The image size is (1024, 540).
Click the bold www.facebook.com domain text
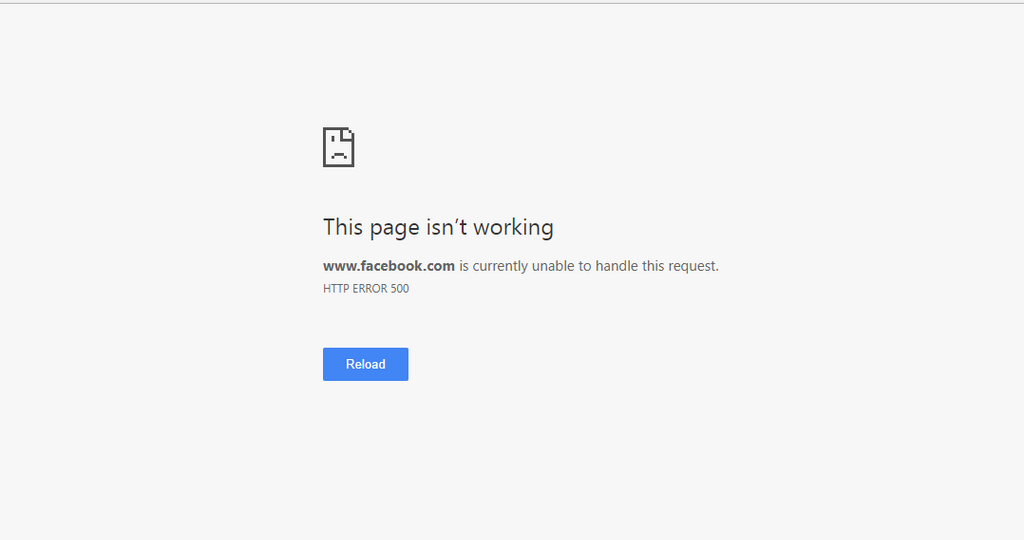click(x=389, y=266)
